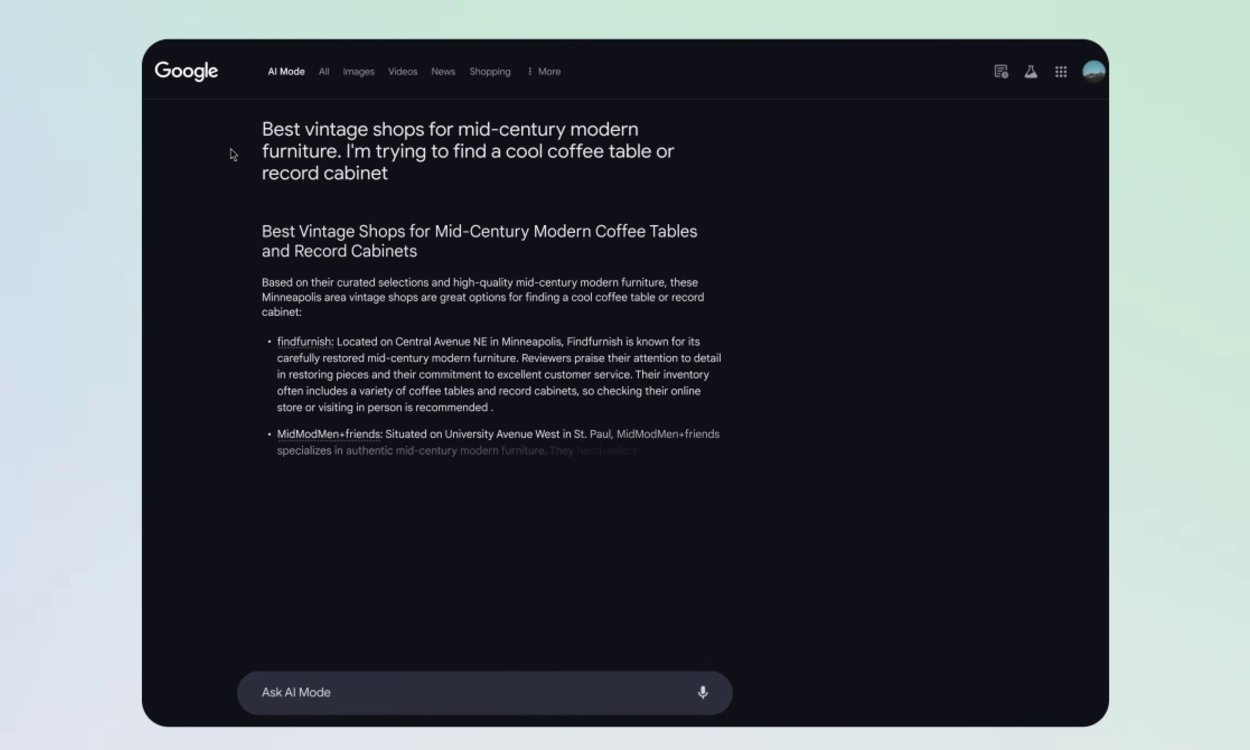The width and height of the screenshot is (1250, 750).
Task: Click the Ask AI Mode input field
Action: click(x=400, y=692)
